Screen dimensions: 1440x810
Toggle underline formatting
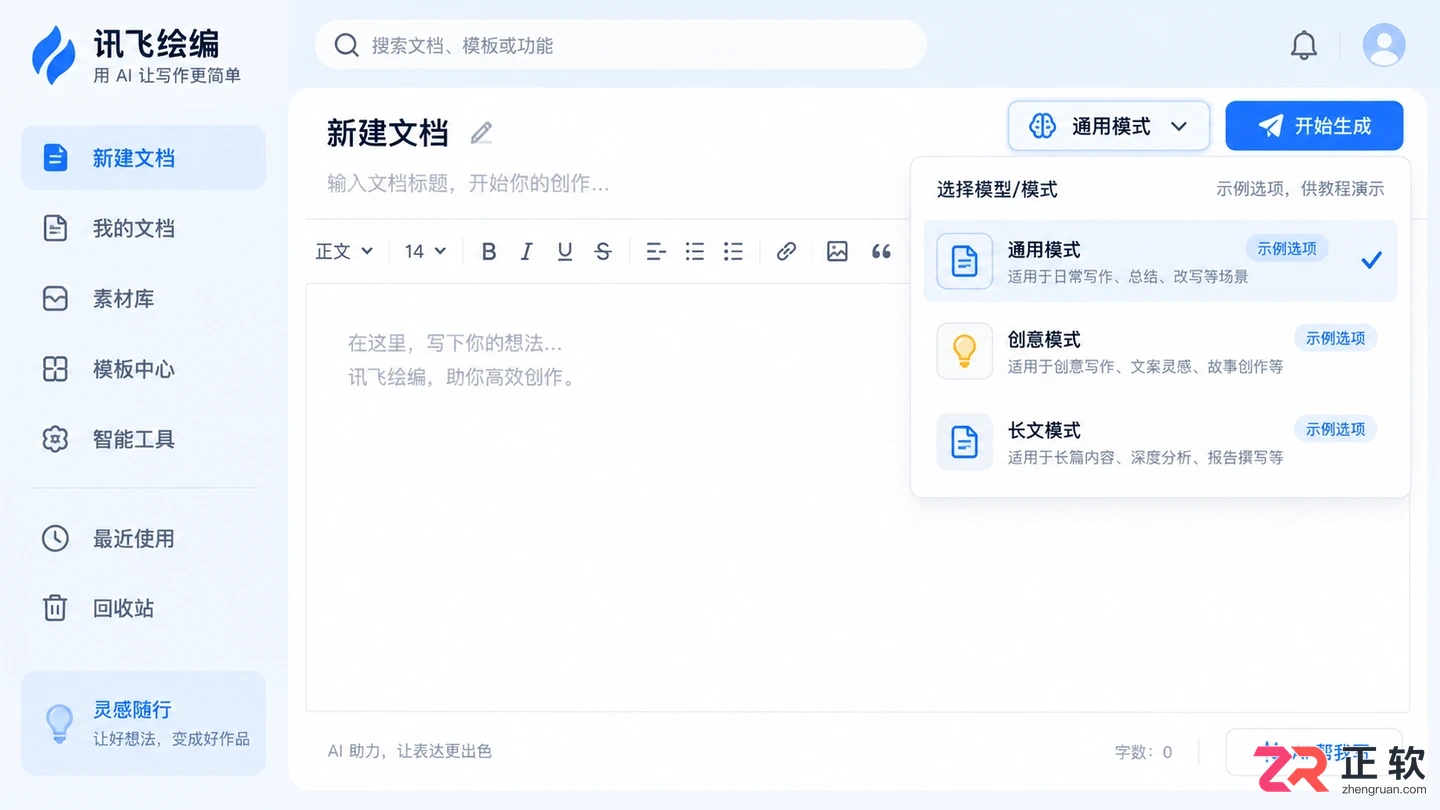point(565,252)
